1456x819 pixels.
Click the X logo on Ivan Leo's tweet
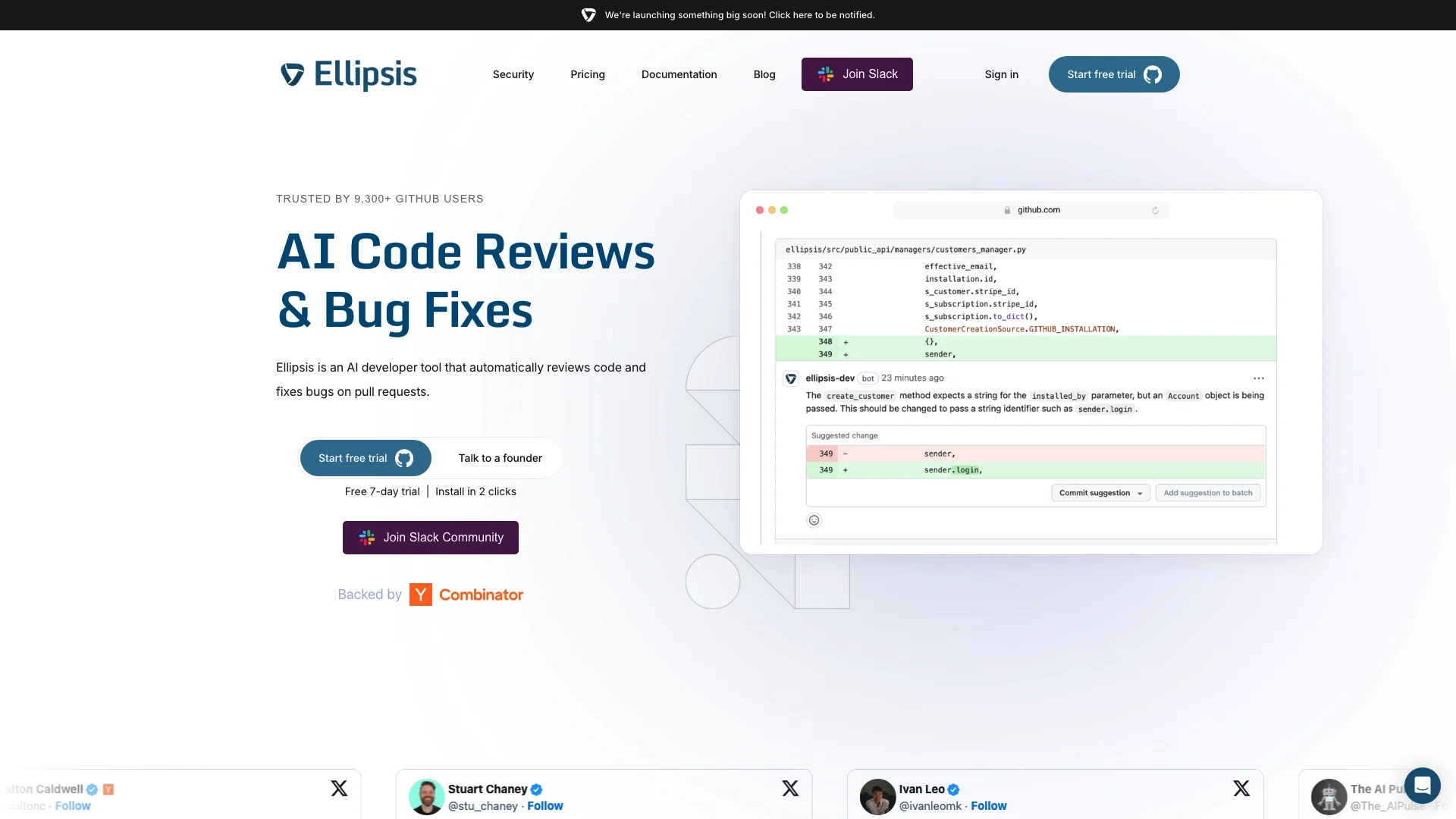(1241, 789)
